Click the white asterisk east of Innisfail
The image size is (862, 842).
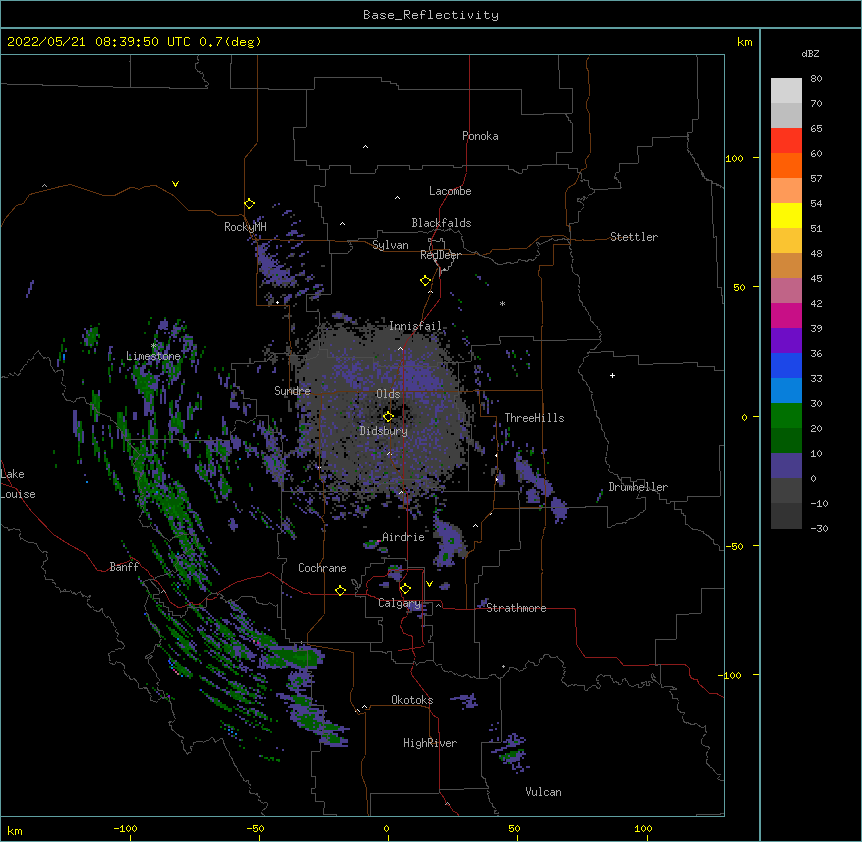(x=502, y=303)
